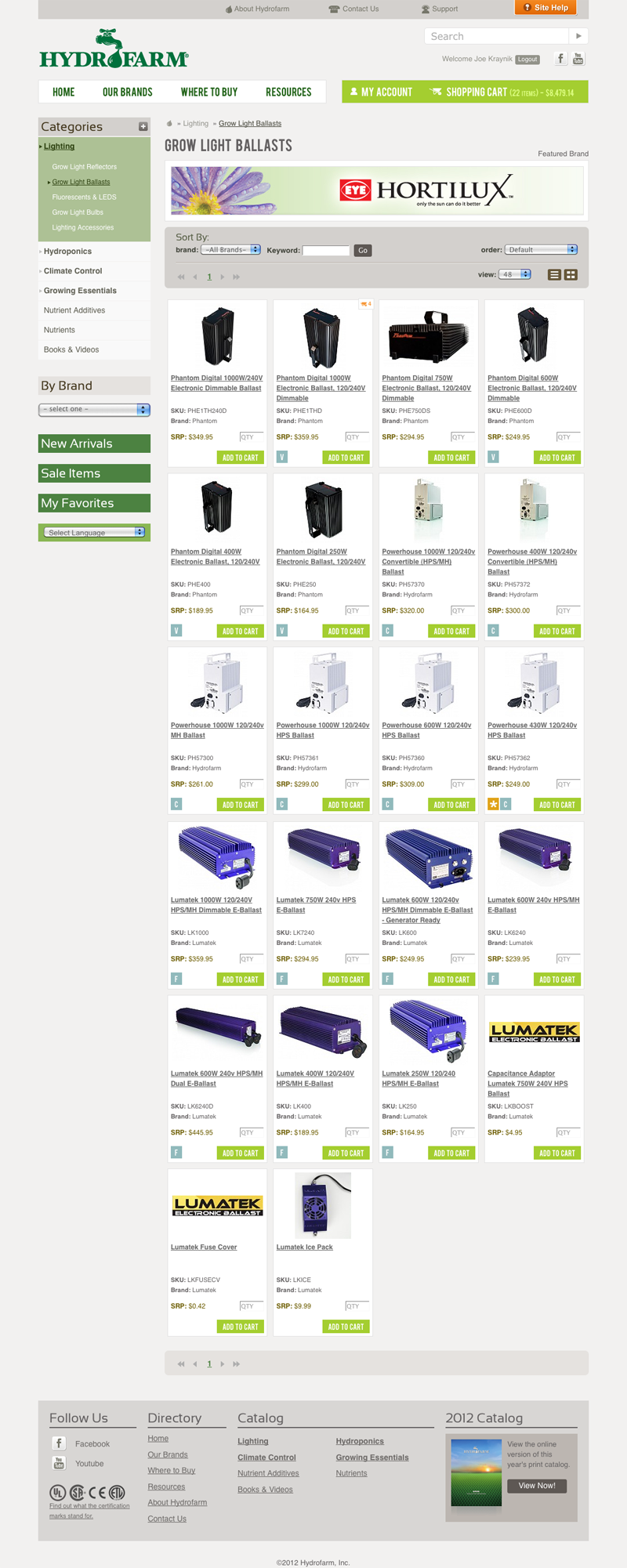627x1568 pixels.
Task: Submit search using the arrow button
Action: click(x=578, y=36)
